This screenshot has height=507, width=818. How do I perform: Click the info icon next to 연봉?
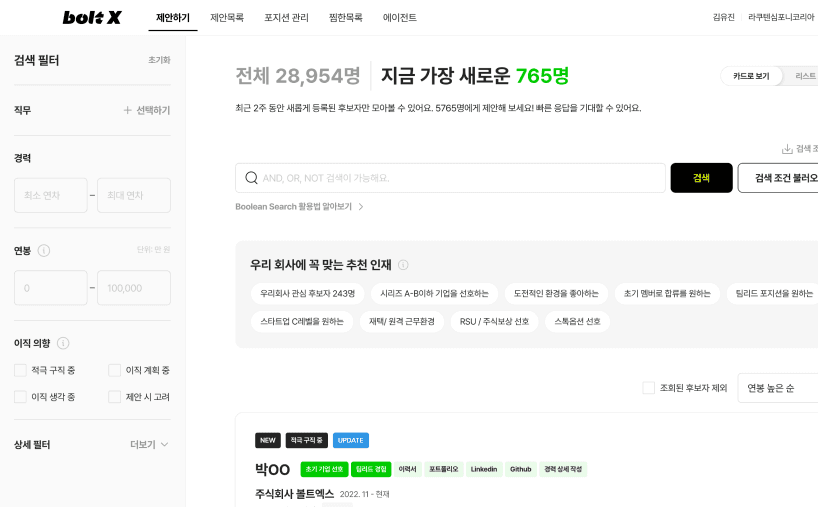pyautogui.click(x=44, y=250)
